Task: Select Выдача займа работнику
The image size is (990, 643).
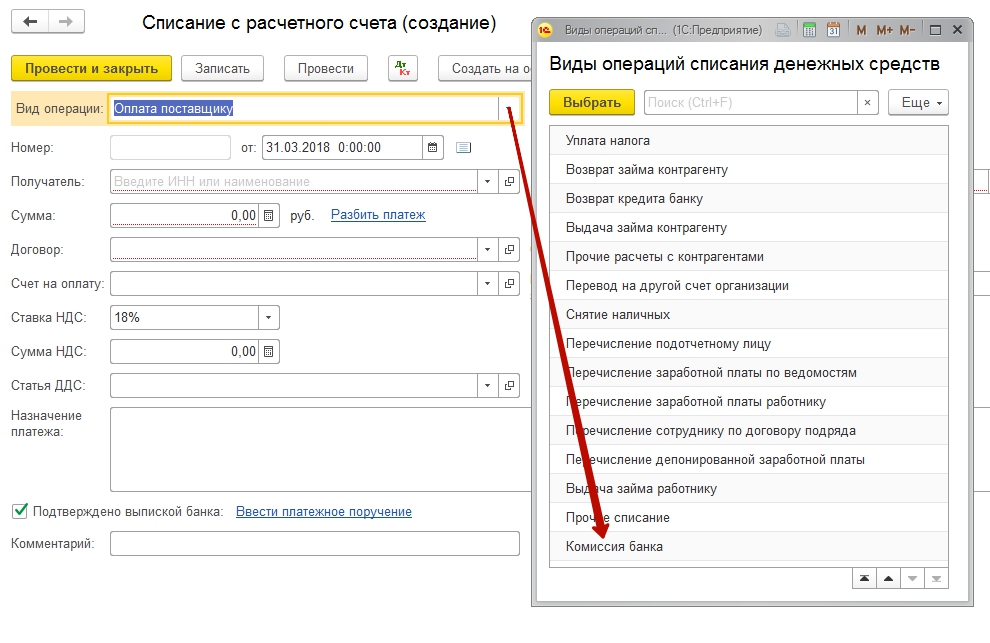Action: coord(749,489)
